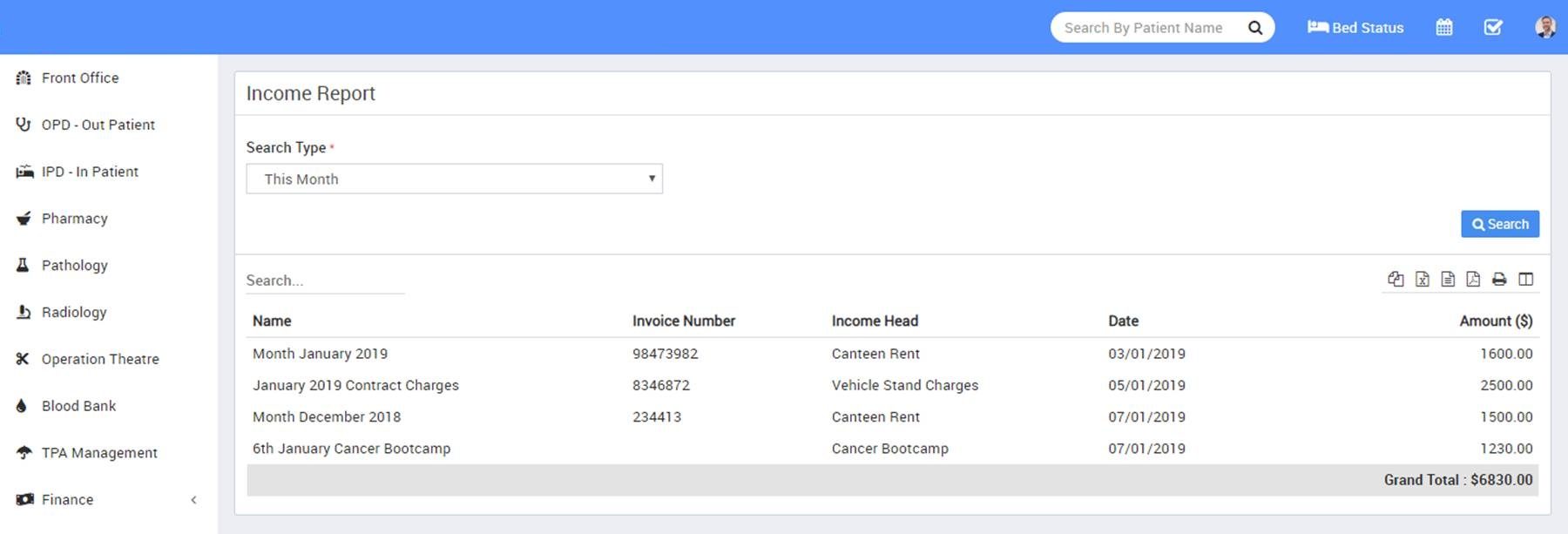Open the Pharmacy menu item

click(x=75, y=219)
